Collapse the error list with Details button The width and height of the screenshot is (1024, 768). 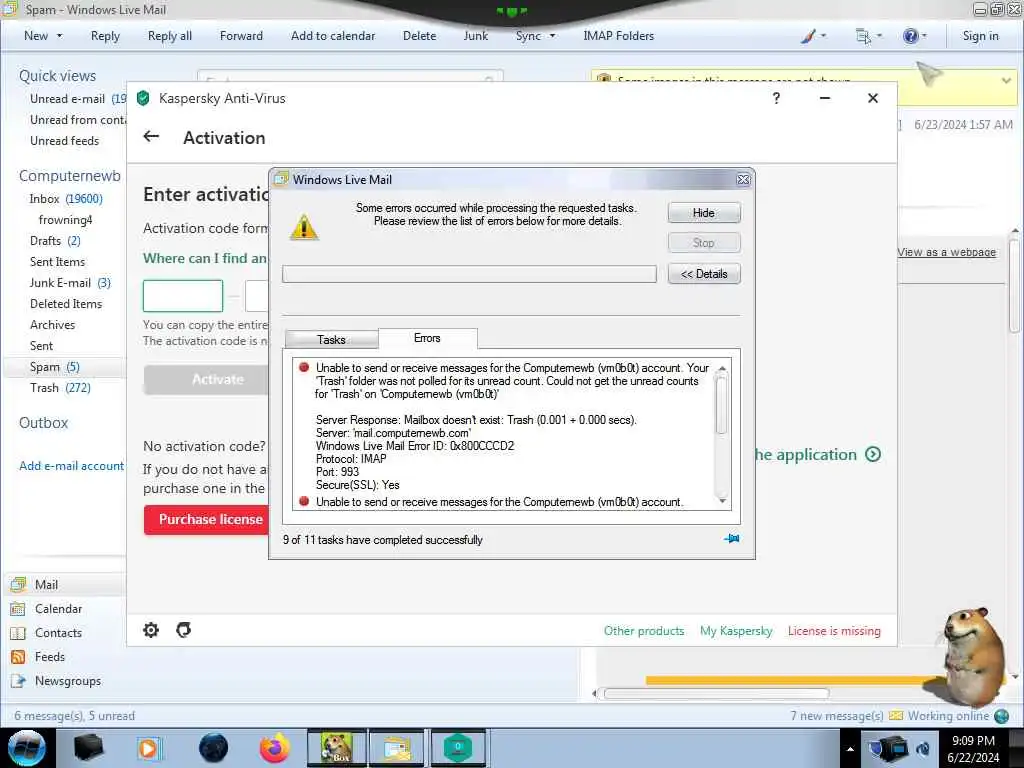tap(704, 274)
